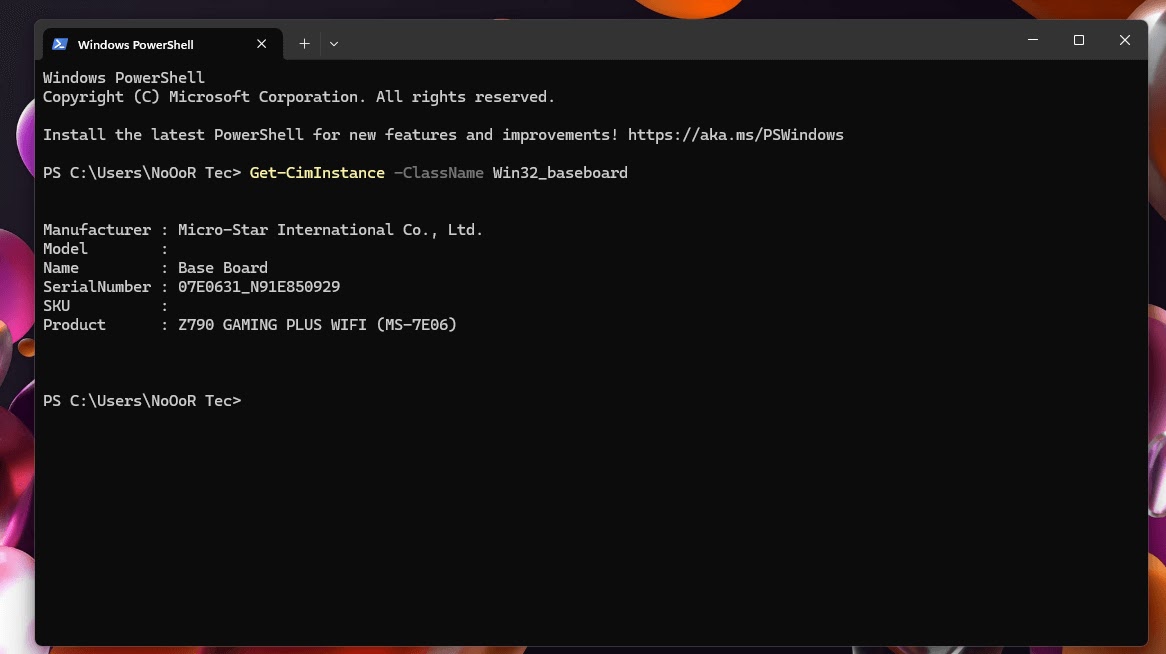Click the SKU field label

click(x=57, y=306)
